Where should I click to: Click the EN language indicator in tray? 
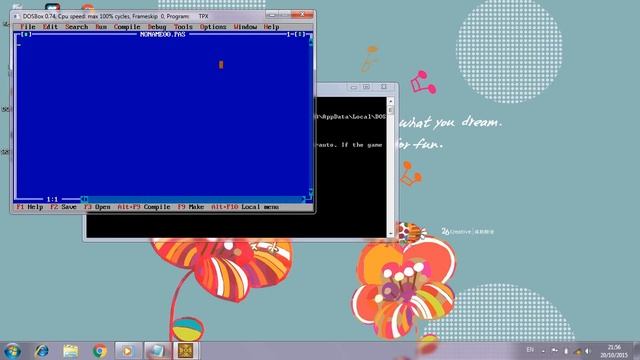point(530,350)
